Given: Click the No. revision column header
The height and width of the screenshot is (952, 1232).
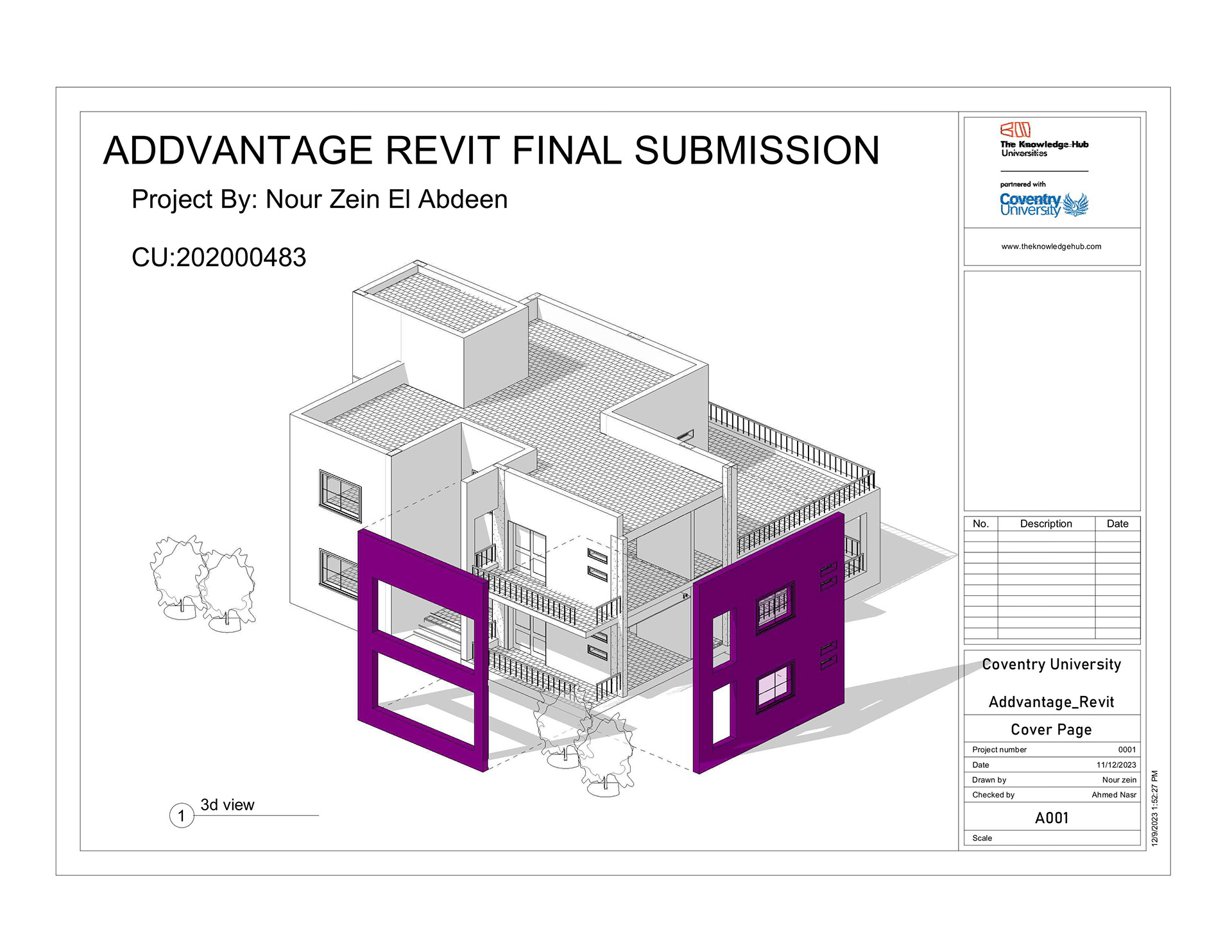Looking at the screenshot, I should [980, 523].
